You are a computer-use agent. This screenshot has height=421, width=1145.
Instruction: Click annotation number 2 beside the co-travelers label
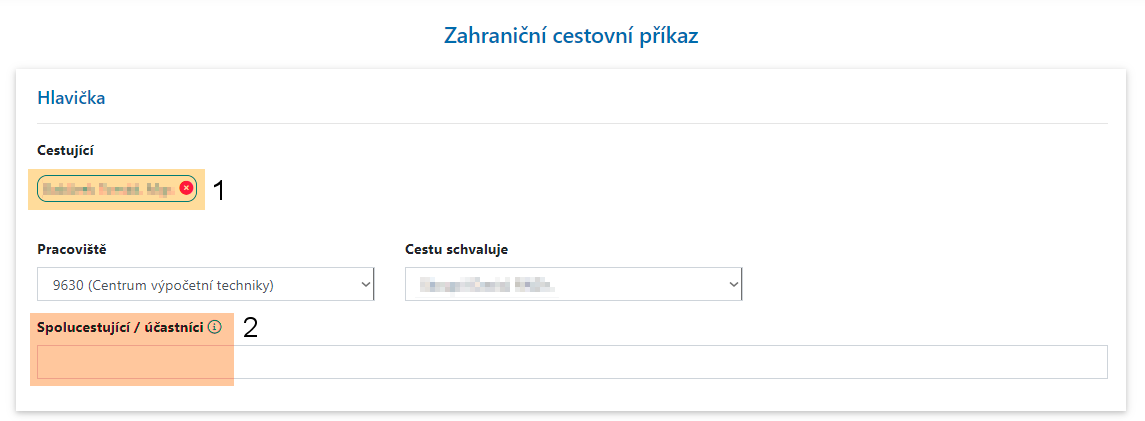point(250,328)
